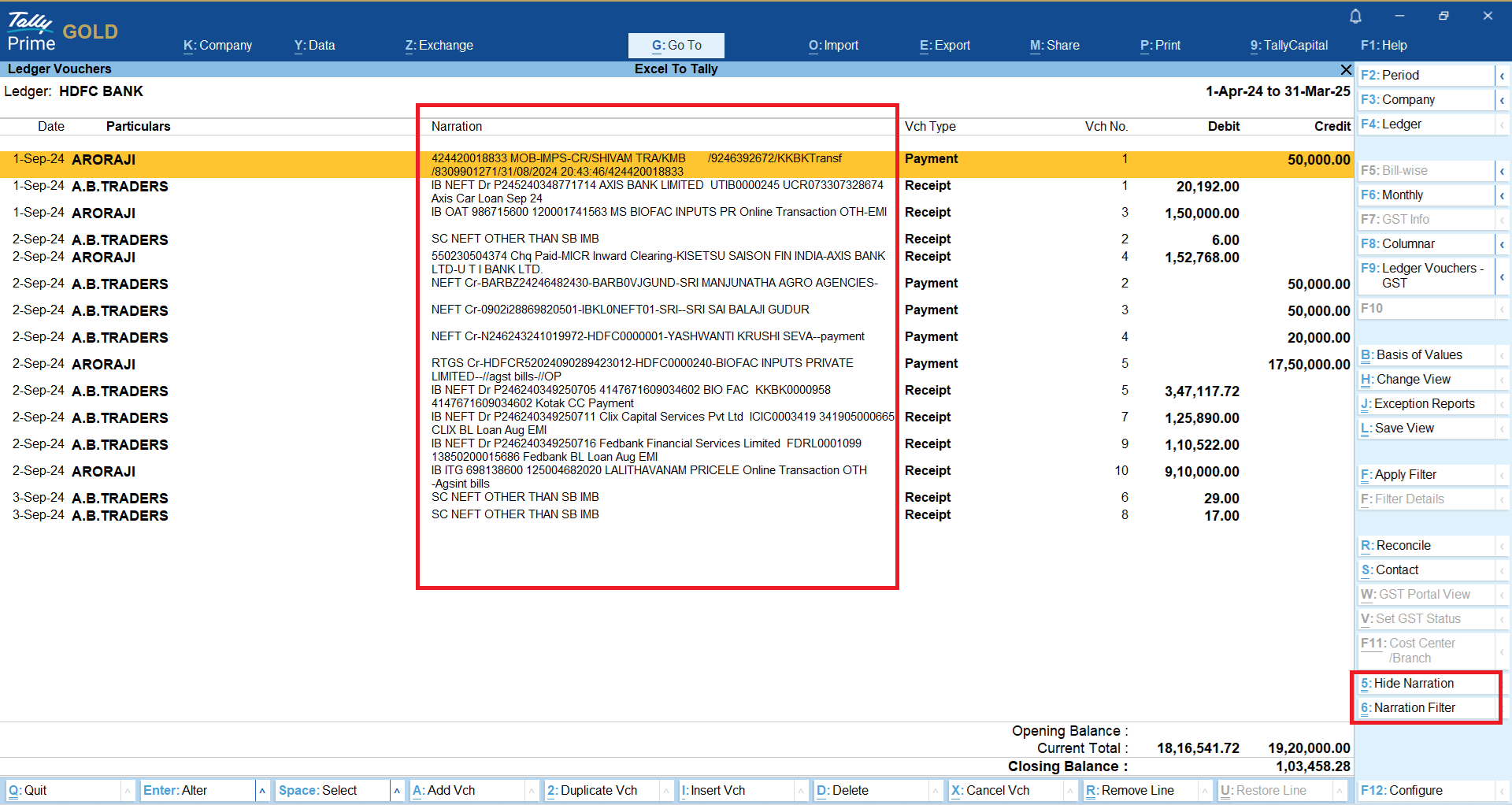
Task: Expand the F2 Period side arrow
Action: tap(1502, 76)
